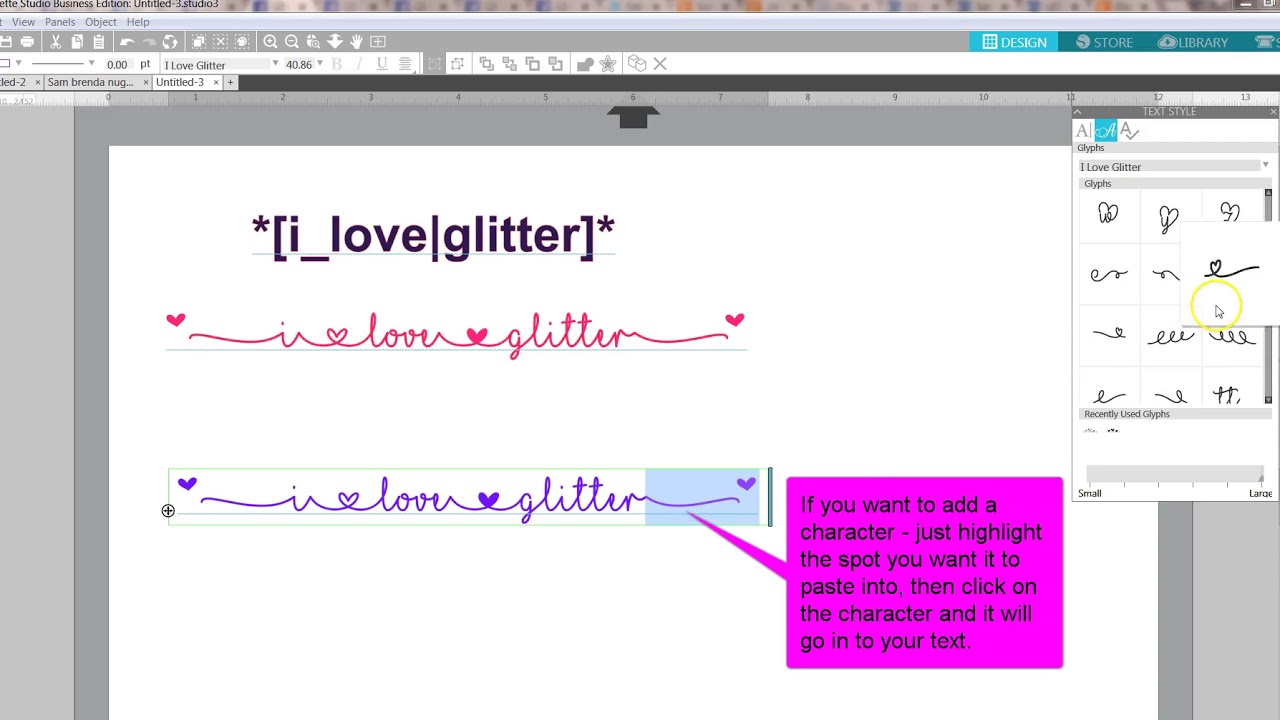Click the Select All toolbar icon
Screen dimensions: 1280x720
199,42
